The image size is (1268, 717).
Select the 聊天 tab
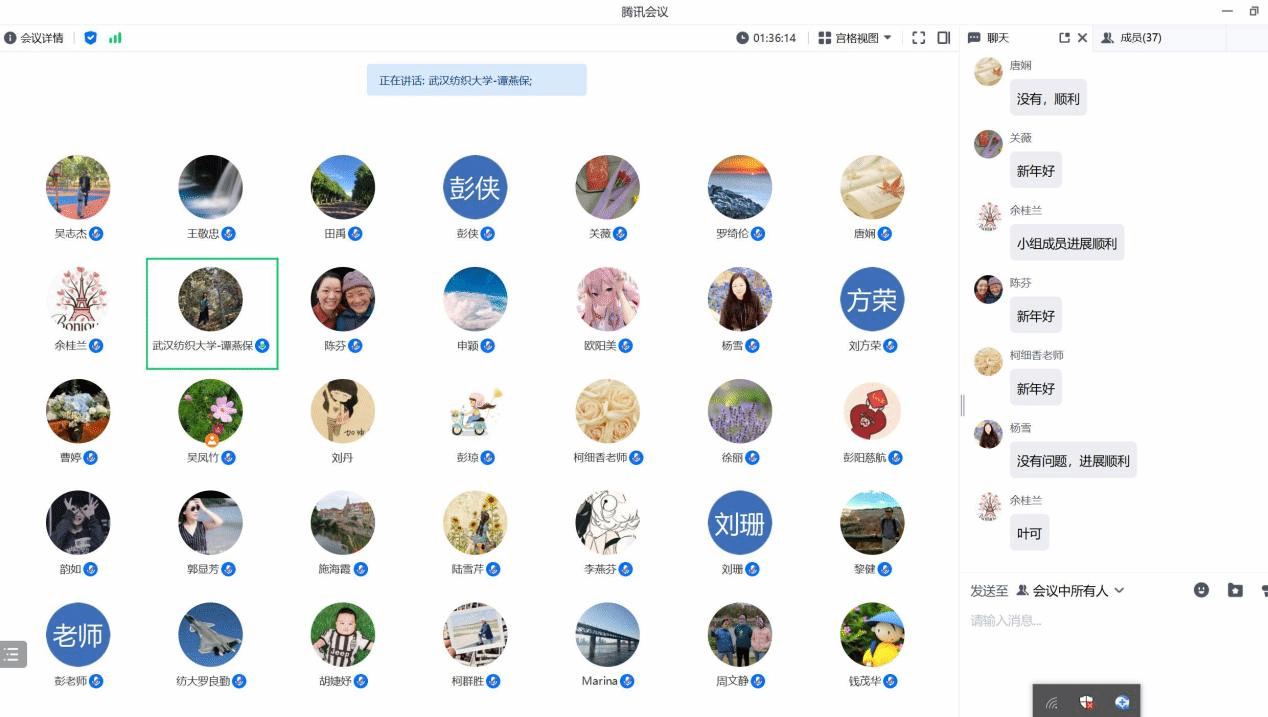click(x=989, y=38)
